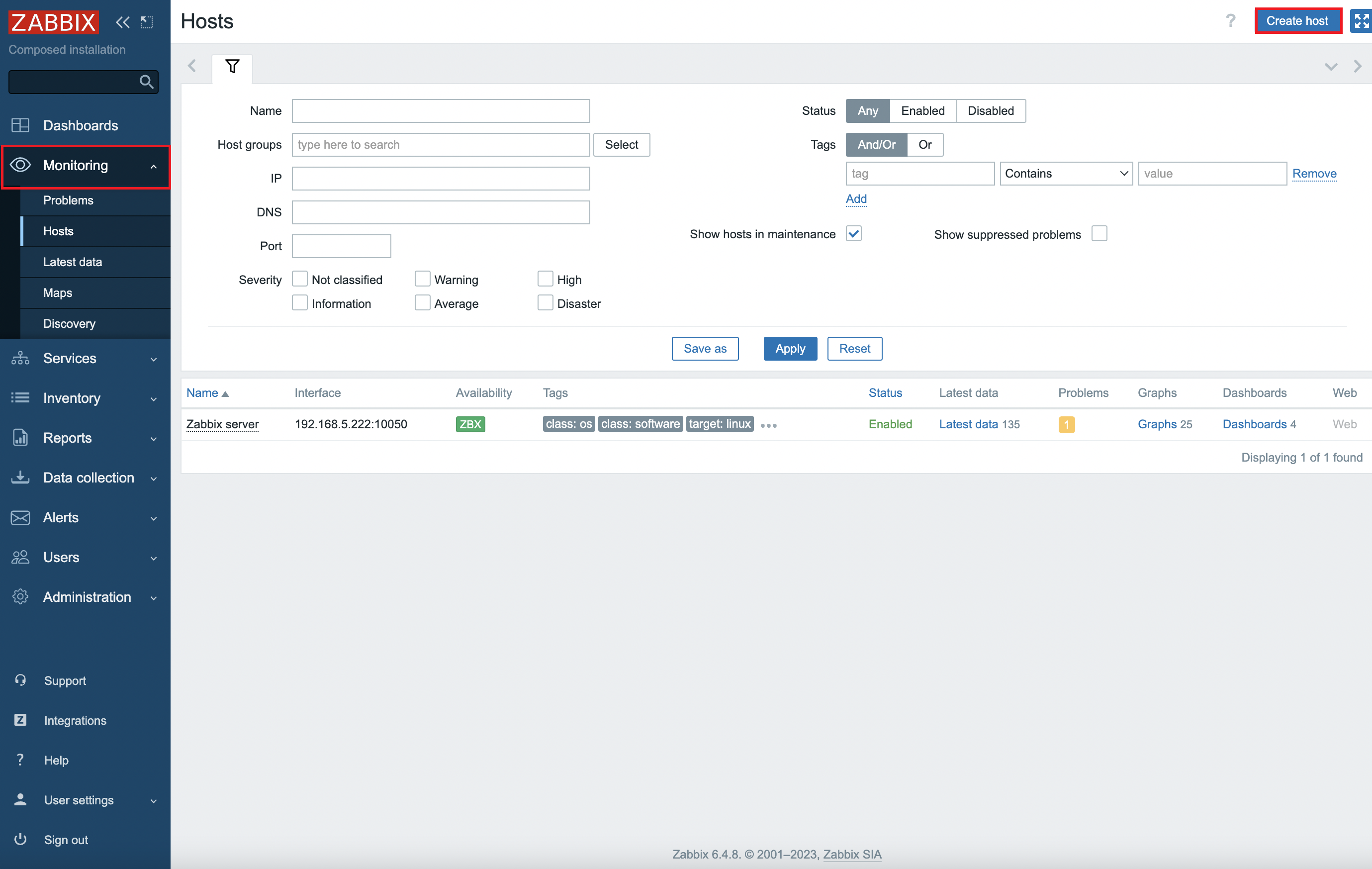This screenshot has height=869, width=1372.
Task: Check the Not classified severity checkbox
Action: point(300,279)
